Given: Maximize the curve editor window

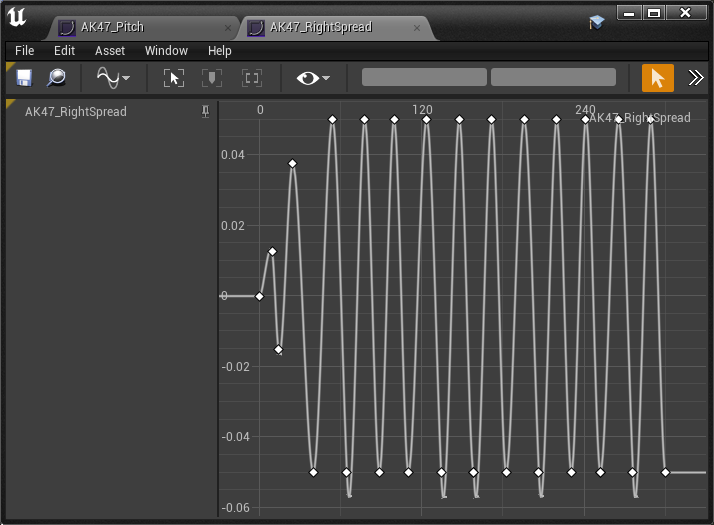Looking at the screenshot, I should coord(654,13).
